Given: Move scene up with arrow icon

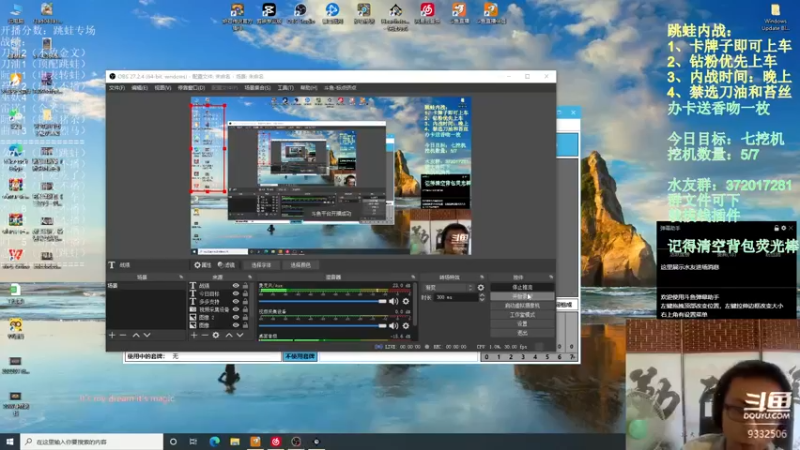Looking at the screenshot, I should (x=136, y=335).
